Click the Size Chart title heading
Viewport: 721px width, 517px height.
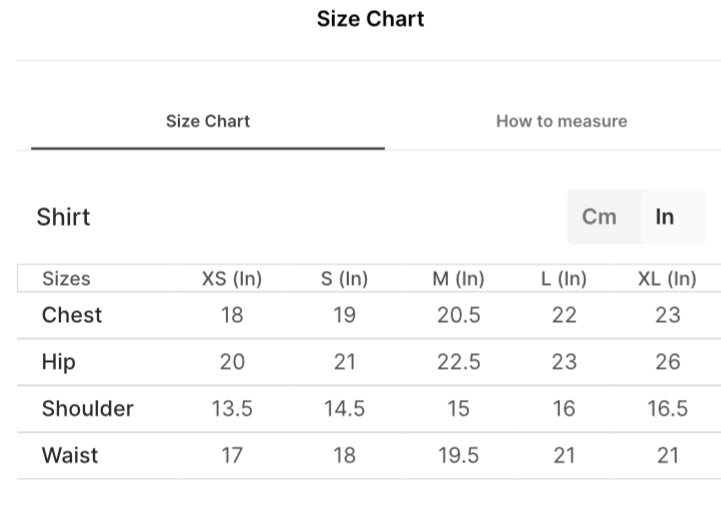click(370, 19)
